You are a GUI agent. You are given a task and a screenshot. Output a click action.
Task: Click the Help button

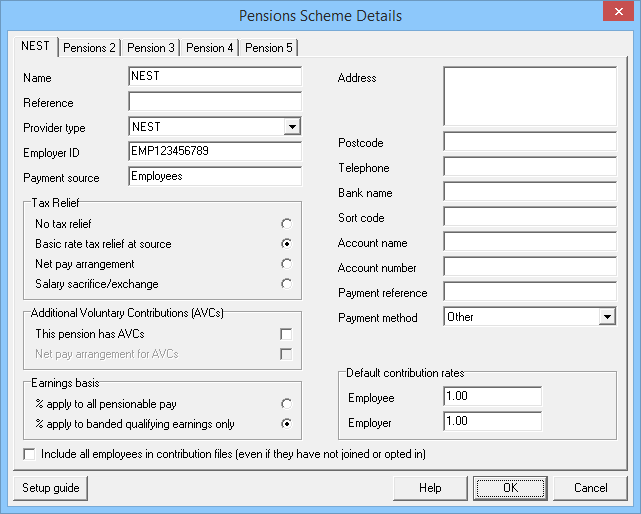click(x=430, y=488)
